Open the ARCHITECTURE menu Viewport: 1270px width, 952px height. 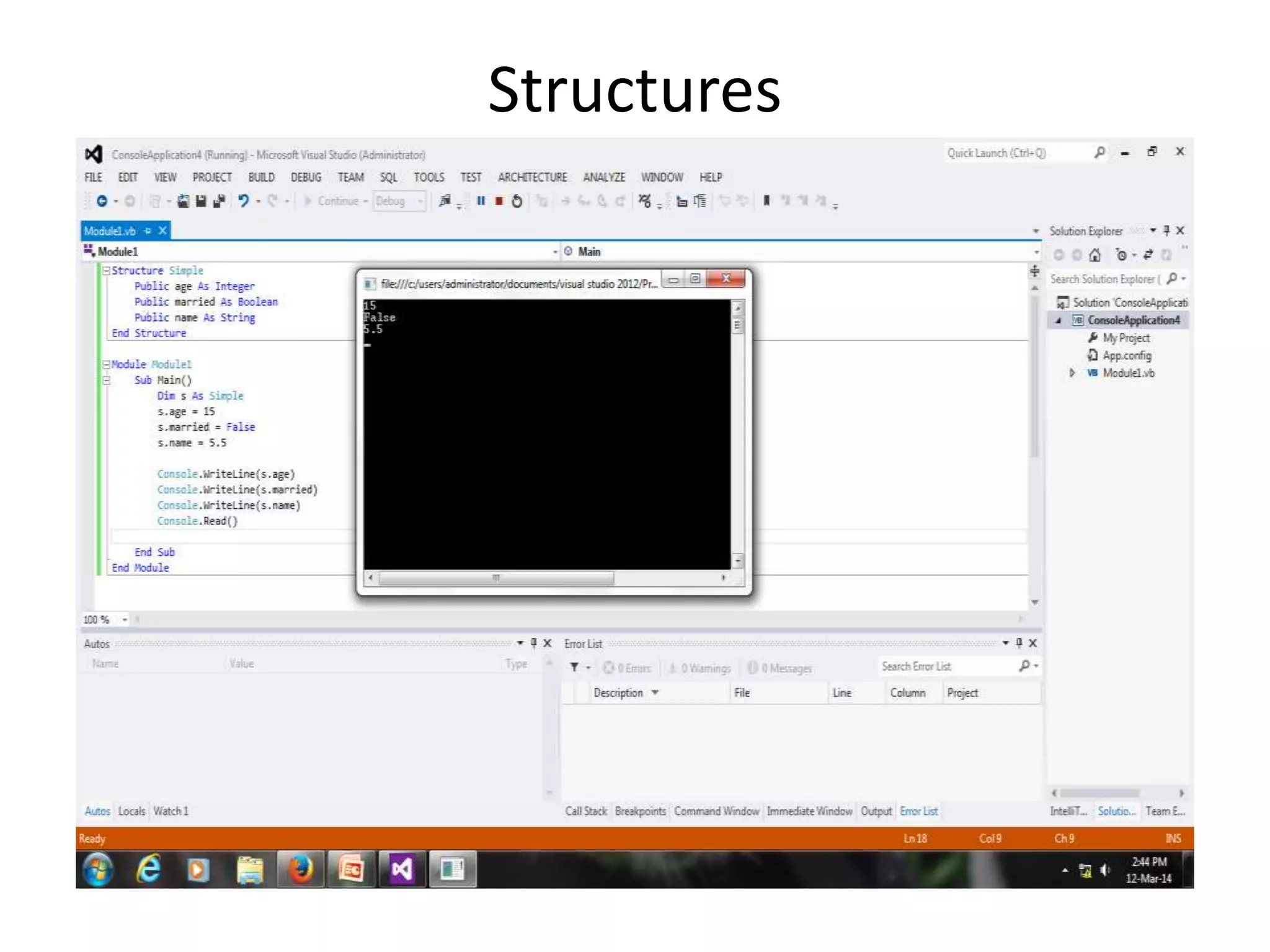[532, 177]
